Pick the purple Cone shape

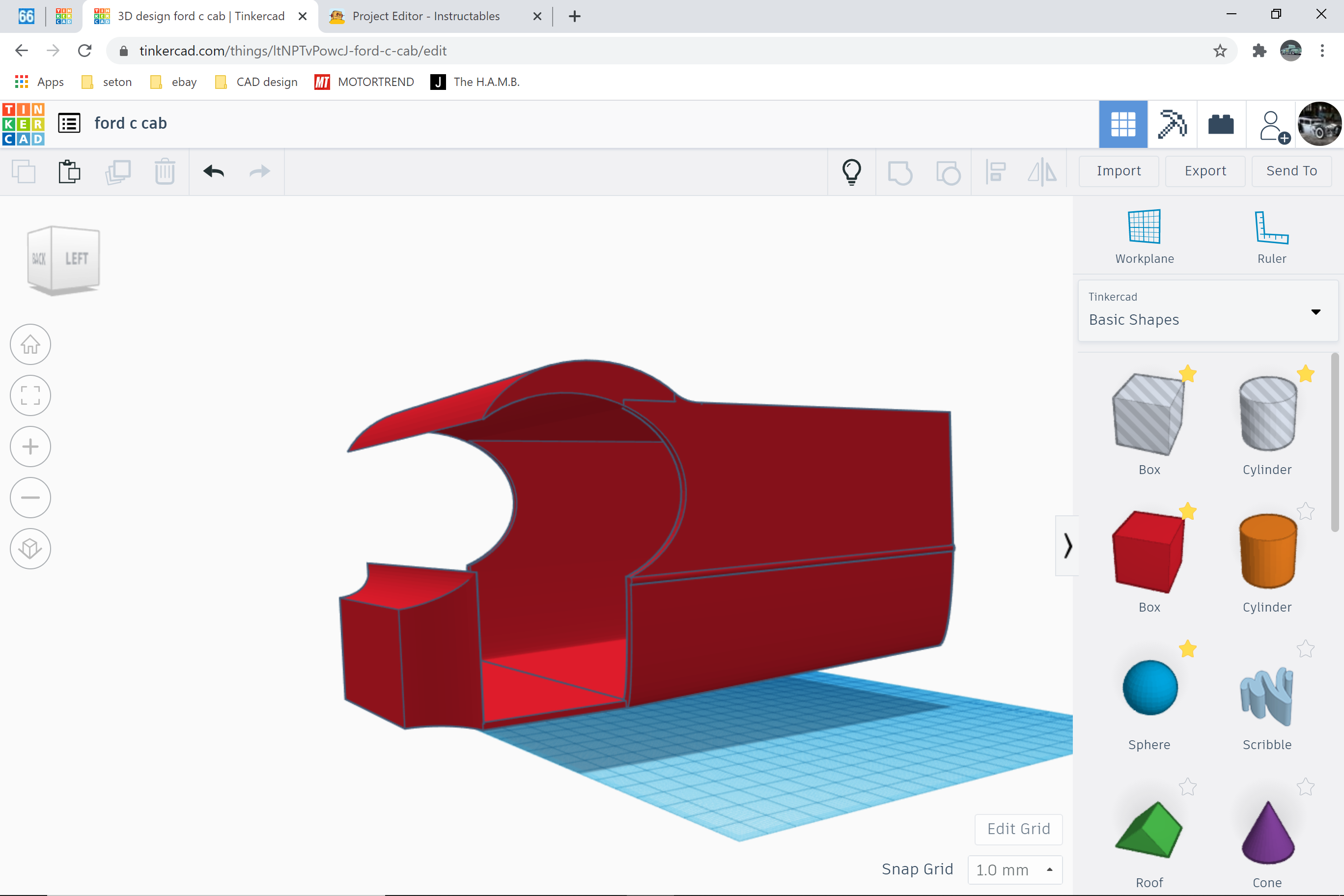pos(1267,832)
